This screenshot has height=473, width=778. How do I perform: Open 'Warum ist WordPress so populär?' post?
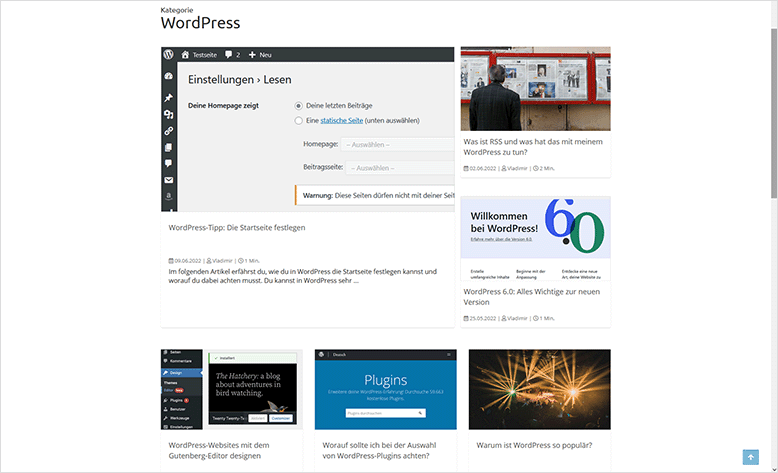pyautogui.click(x=534, y=445)
